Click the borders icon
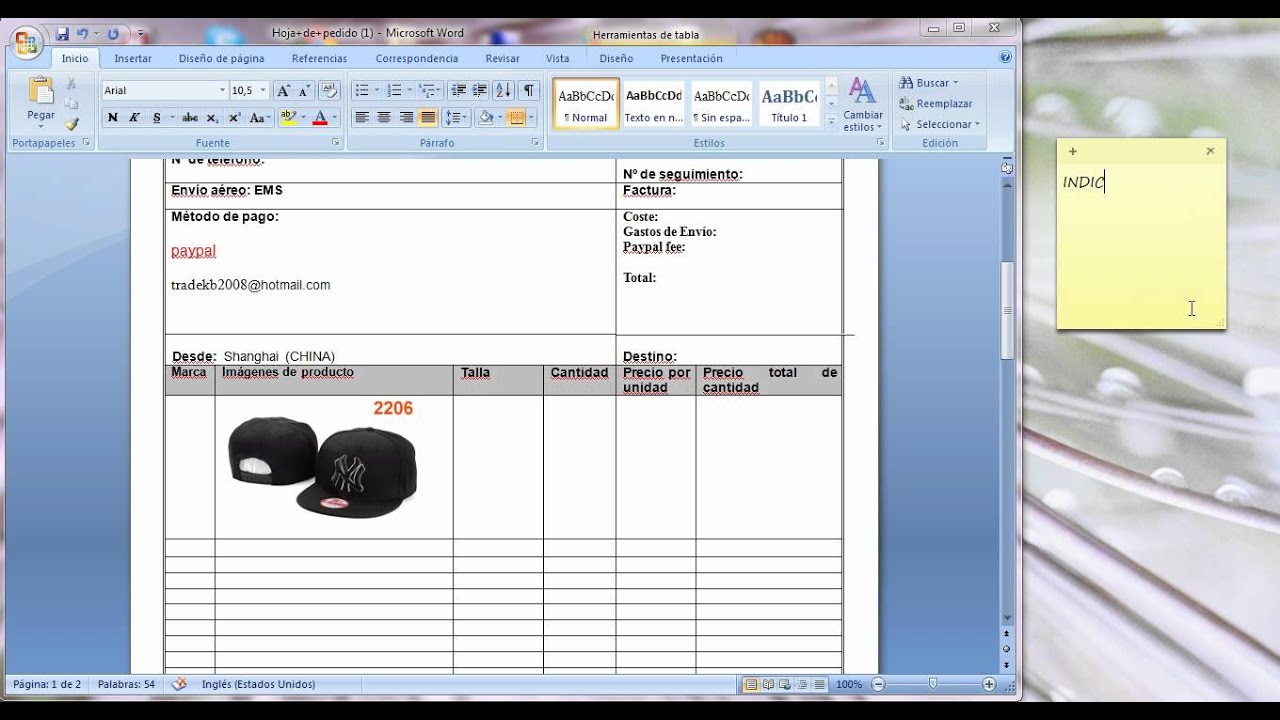Screen dimensions: 1280x720 [516, 117]
